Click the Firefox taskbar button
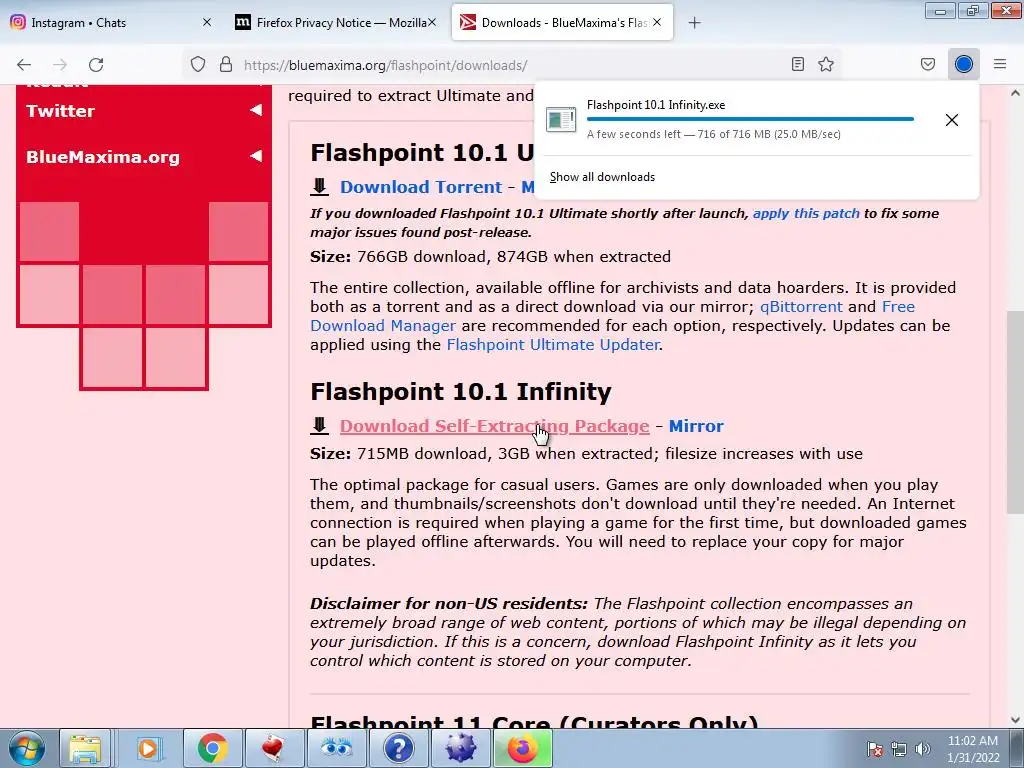1024x768 pixels. [522, 748]
